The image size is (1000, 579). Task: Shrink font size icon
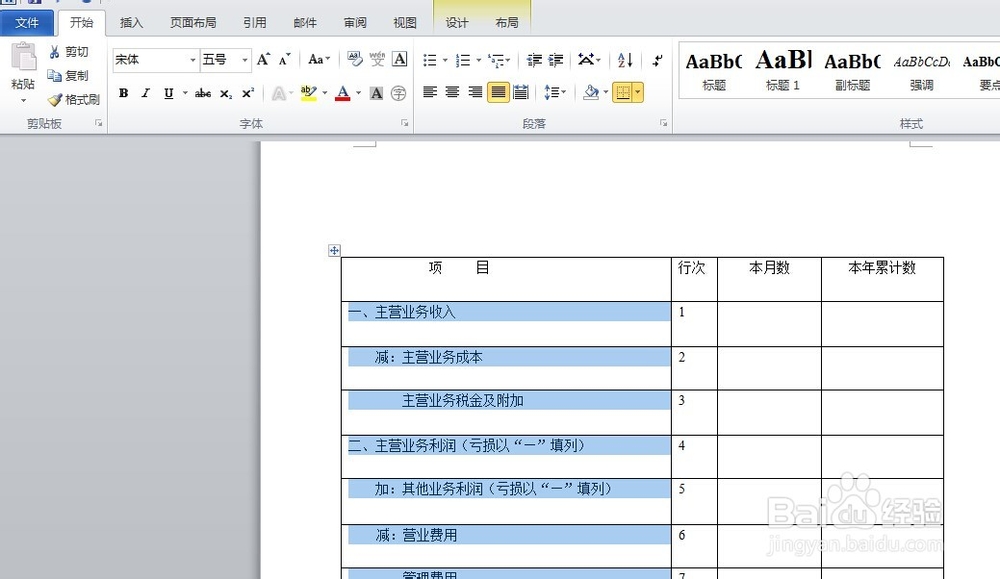[x=284, y=59]
